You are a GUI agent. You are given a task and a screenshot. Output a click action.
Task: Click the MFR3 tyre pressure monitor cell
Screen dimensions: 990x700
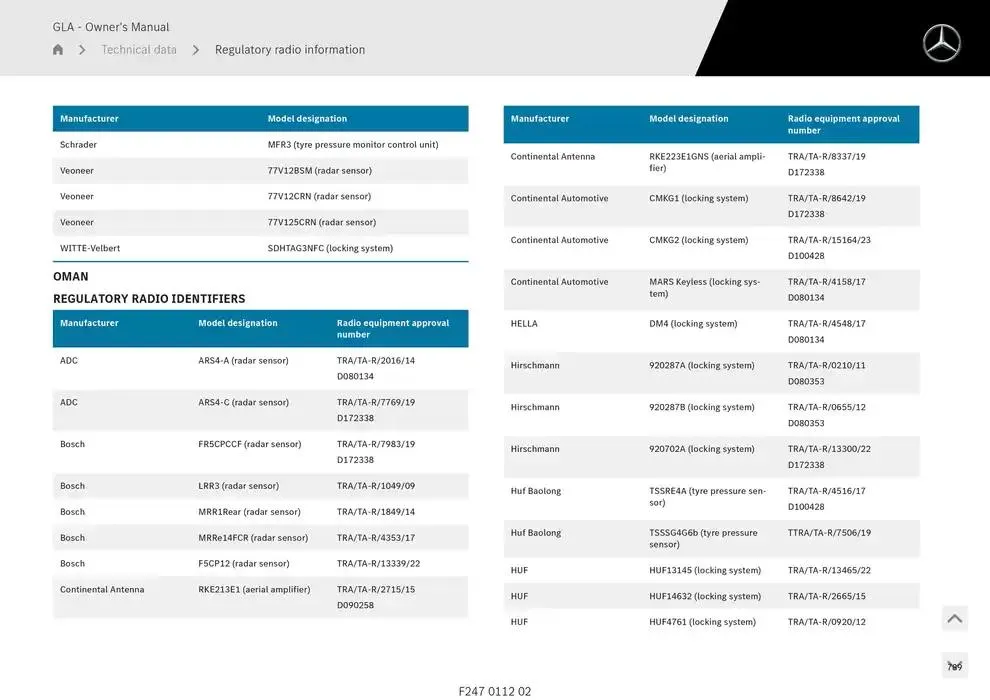(353, 145)
